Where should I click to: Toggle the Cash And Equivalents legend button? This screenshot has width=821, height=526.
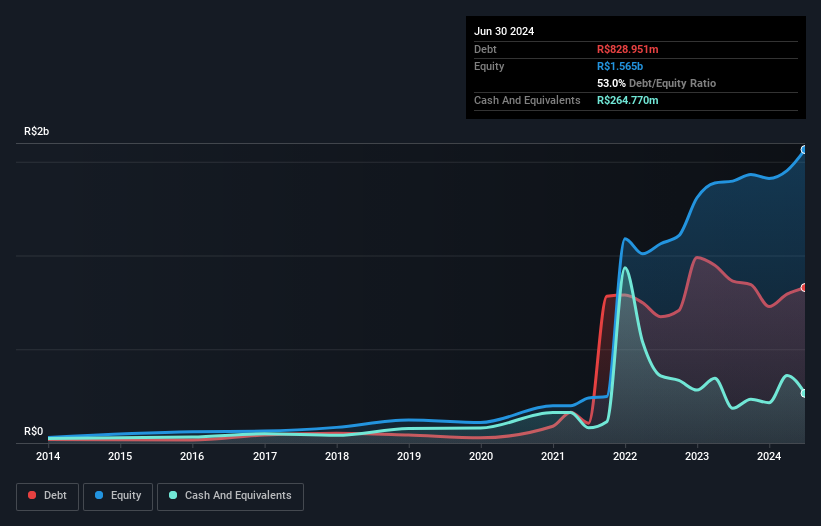(x=230, y=496)
